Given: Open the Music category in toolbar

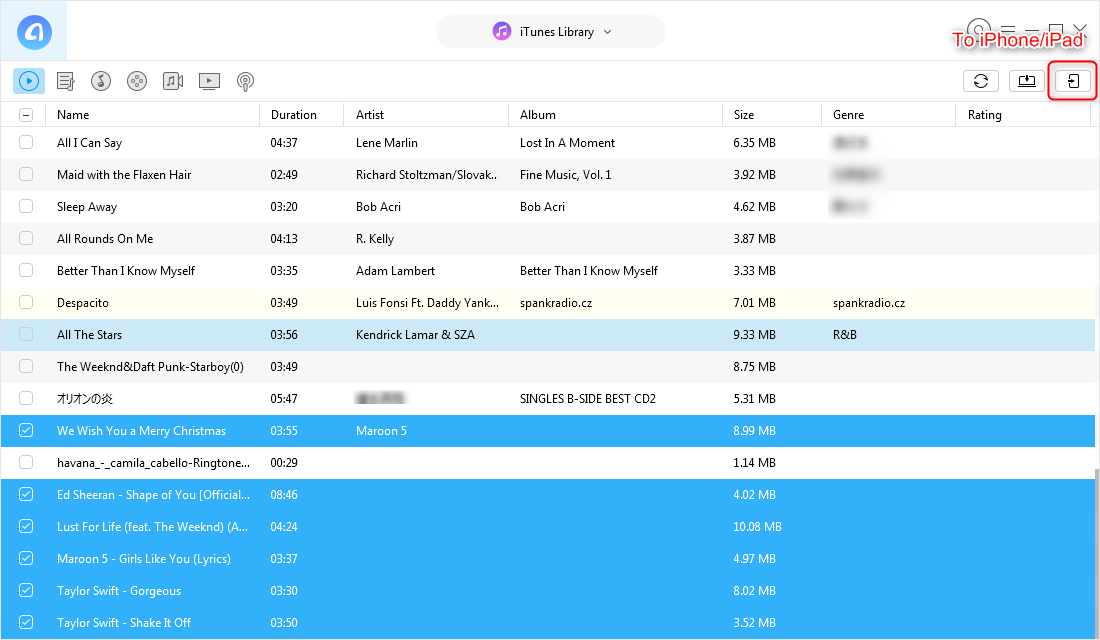Looking at the screenshot, I should coord(29,81).
